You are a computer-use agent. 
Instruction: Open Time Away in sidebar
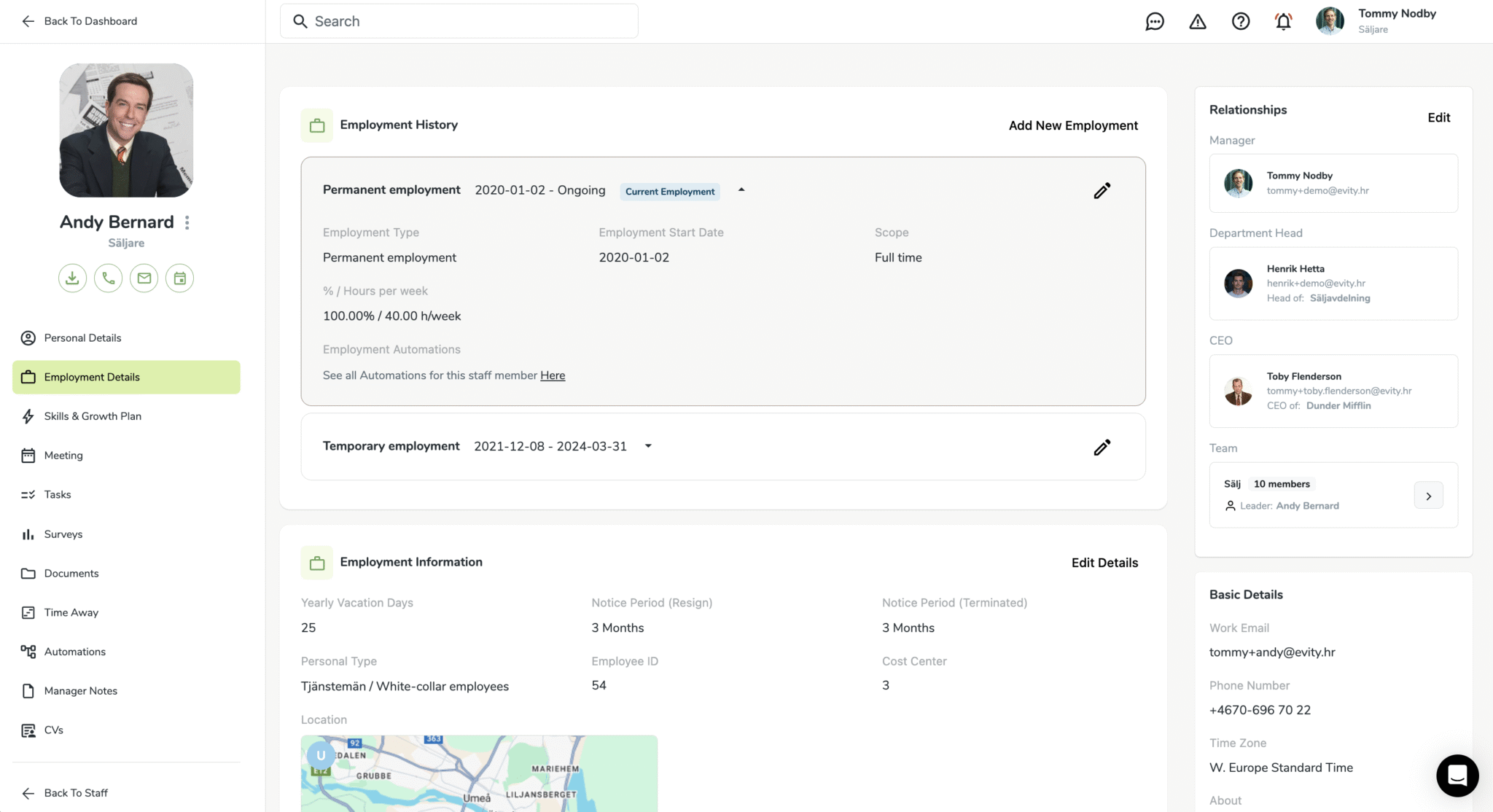(x=71, y=612)
